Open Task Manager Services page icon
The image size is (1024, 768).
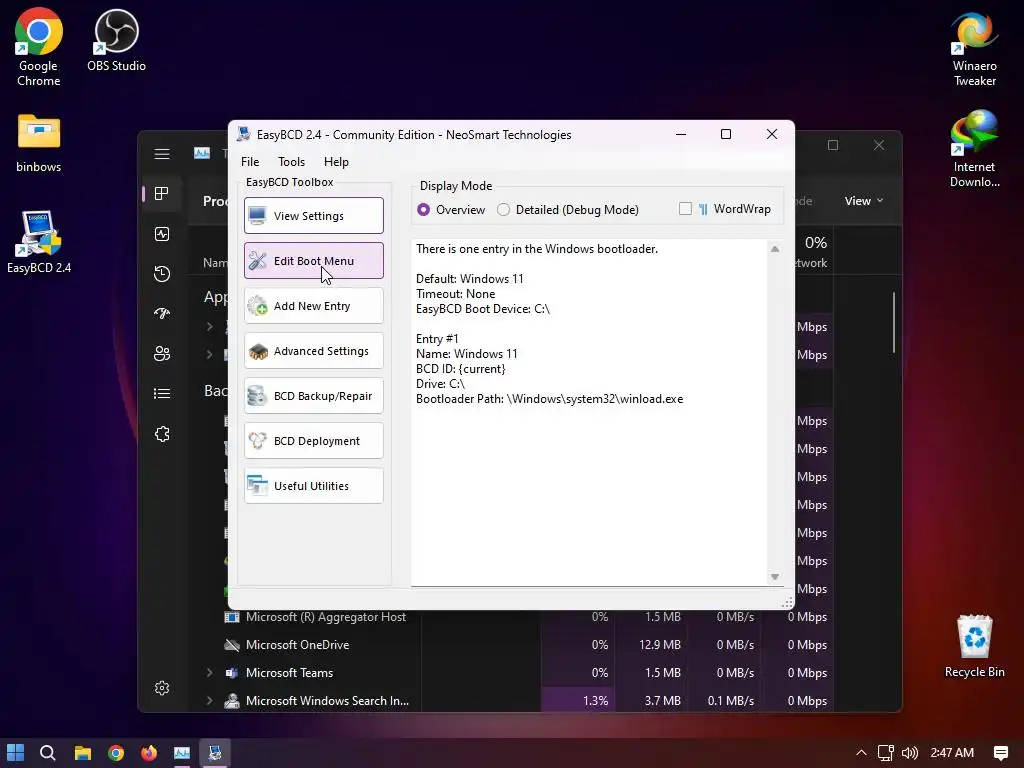point(162,434)
